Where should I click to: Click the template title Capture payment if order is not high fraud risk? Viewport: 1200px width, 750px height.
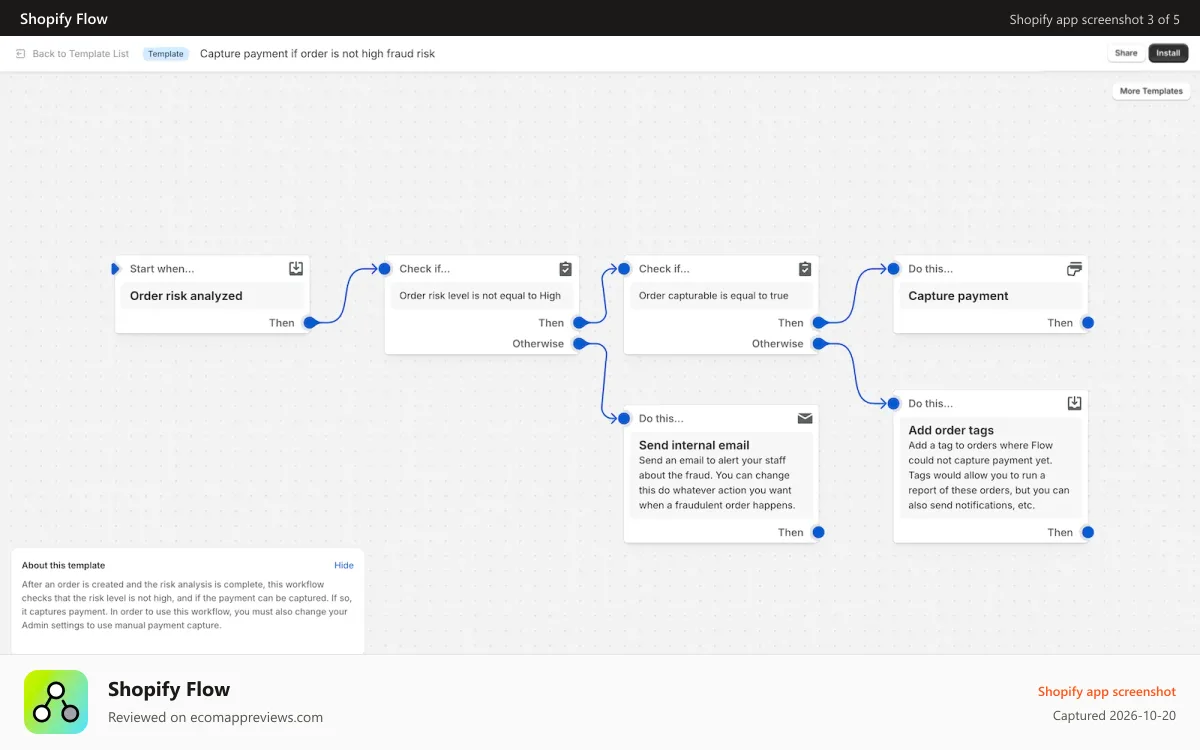(317, 54)
